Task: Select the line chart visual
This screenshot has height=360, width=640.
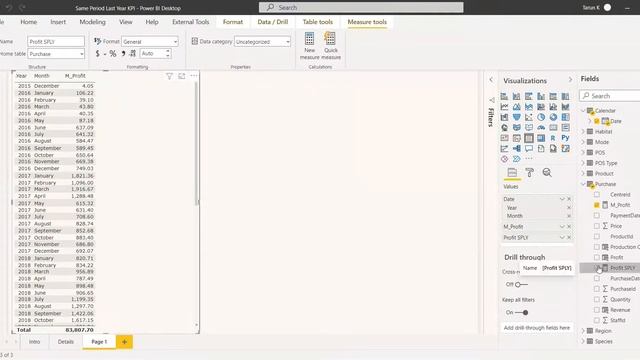Action: pyautogui.click(x=504, y=107)
